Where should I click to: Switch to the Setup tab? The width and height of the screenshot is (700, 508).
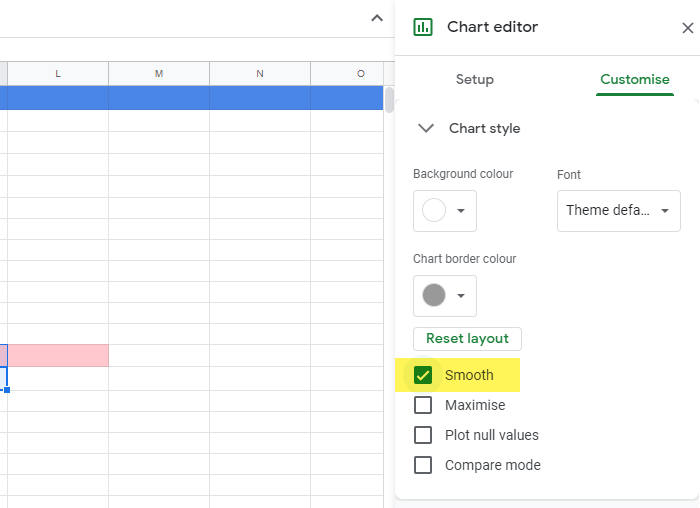(475, 79)
